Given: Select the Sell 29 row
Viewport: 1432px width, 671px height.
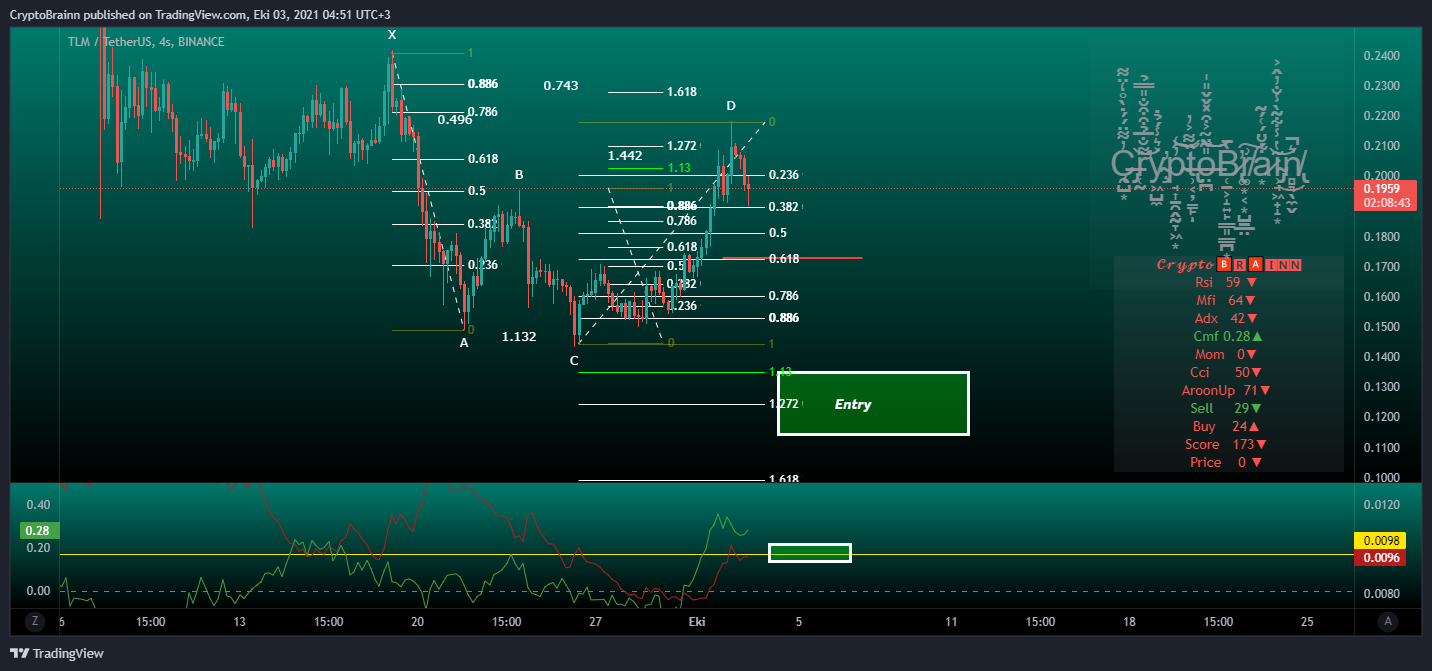Looking at the screenshot, I should pyautogui.click(x=1228, y=408).
